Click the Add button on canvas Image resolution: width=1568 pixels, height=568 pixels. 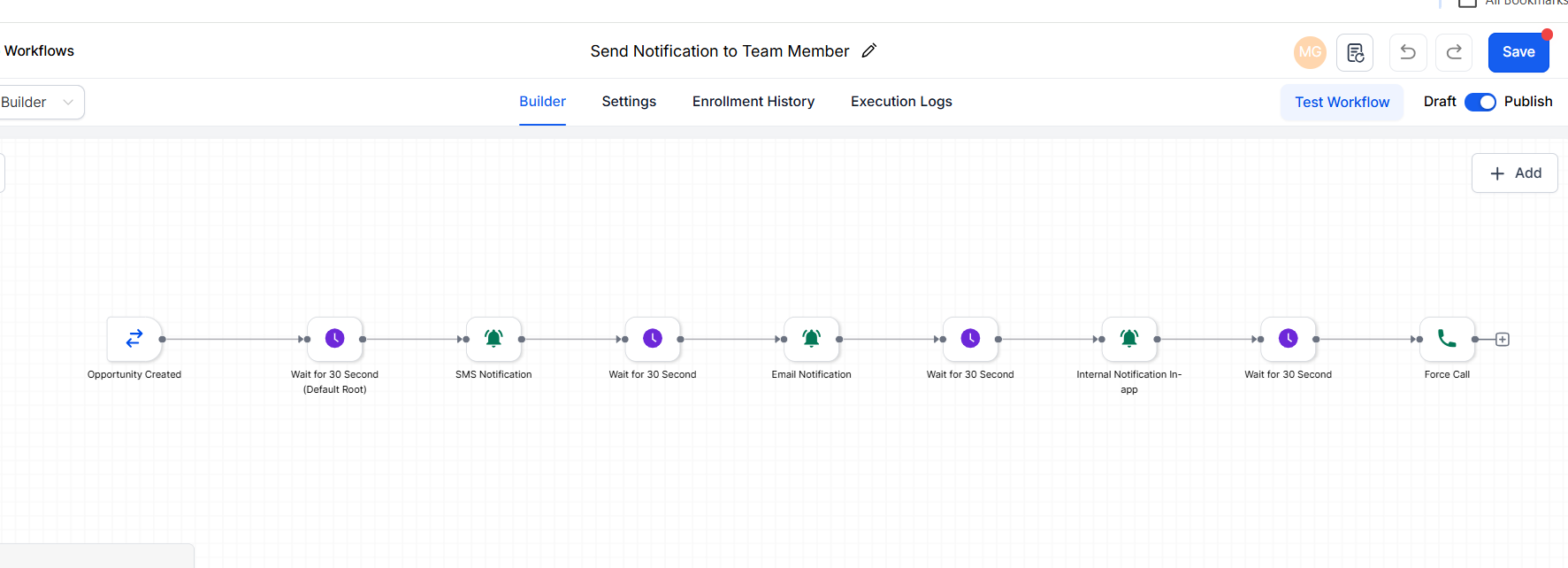coord(1515,173)
